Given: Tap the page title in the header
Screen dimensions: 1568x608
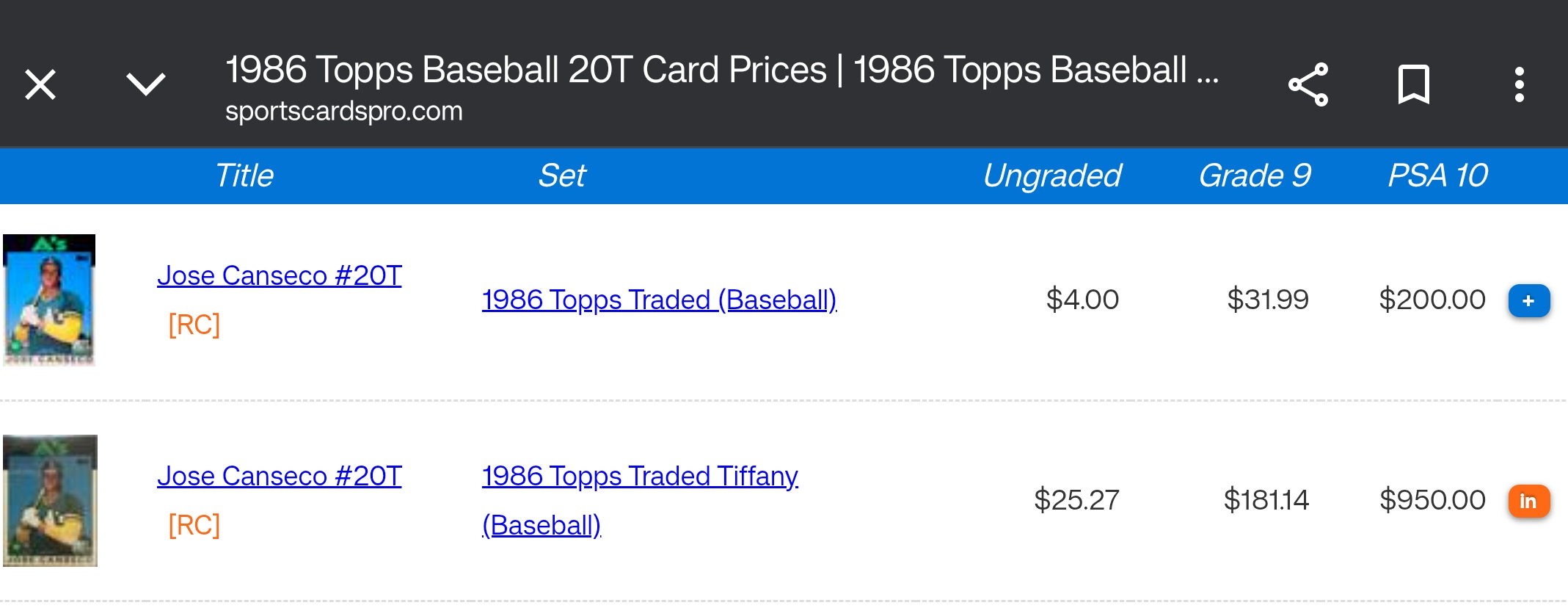Looking at the screenshot, I should (722, 70).
